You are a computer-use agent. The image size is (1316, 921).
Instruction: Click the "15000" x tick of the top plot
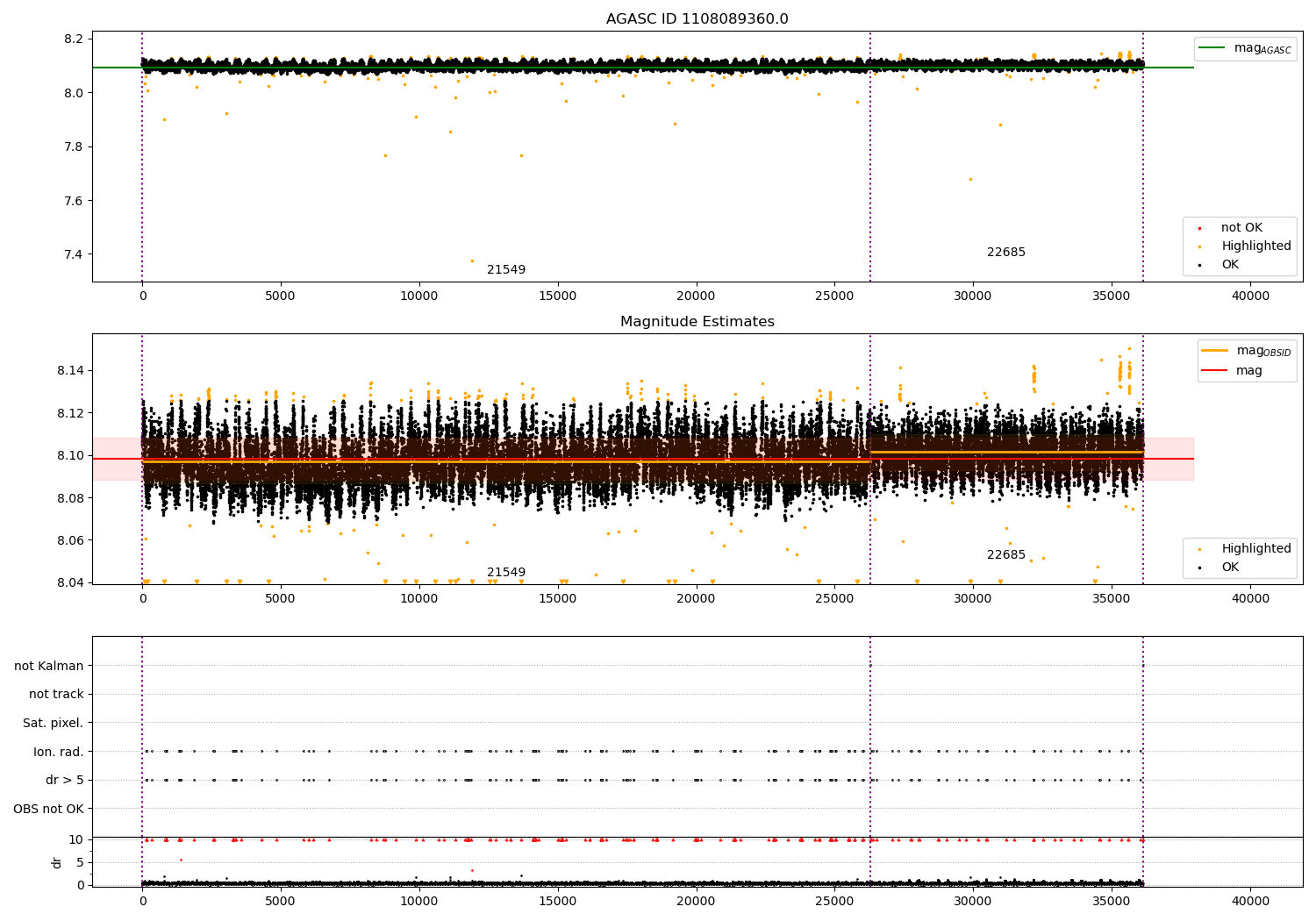point(558,296)
